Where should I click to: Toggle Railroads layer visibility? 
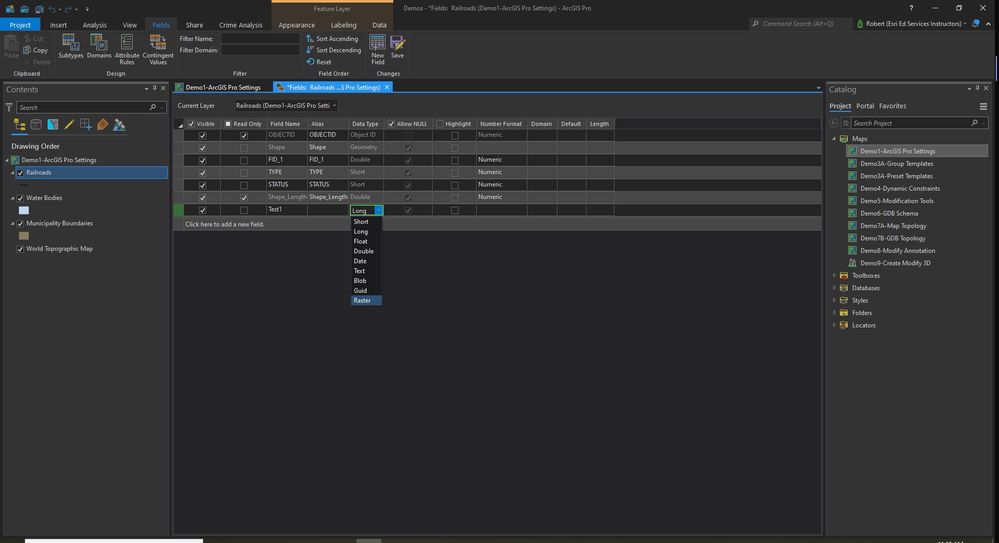[x=20, y=173]
